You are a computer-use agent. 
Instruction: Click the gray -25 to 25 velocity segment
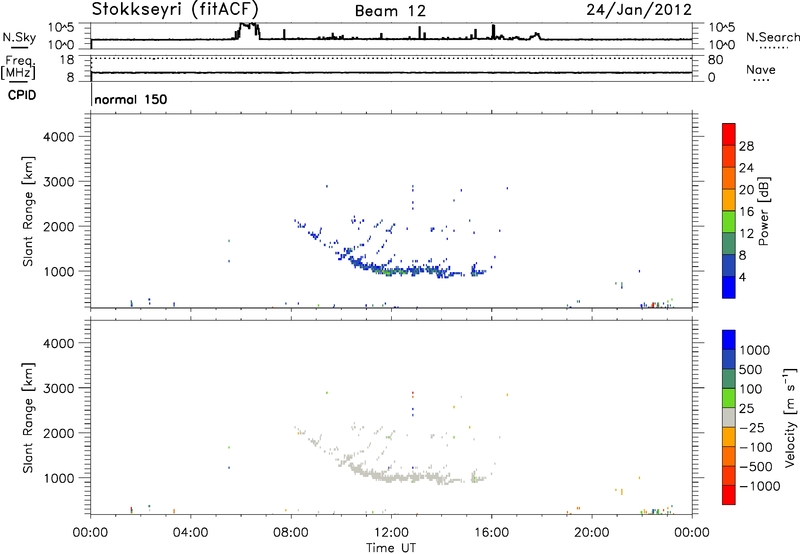[x=729, y=417]
